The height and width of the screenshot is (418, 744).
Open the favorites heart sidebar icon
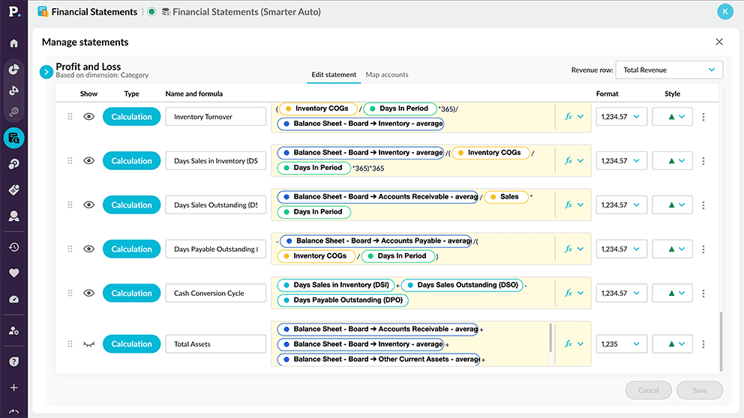[14, 273]
